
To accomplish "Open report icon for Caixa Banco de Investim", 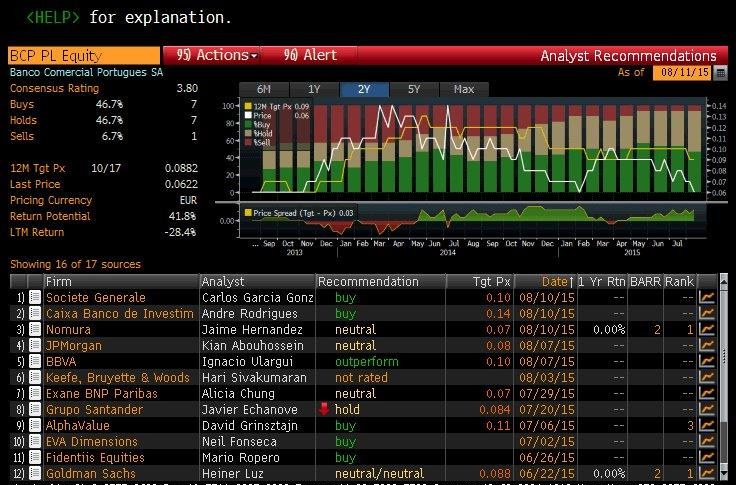I will tap(35, 313).
